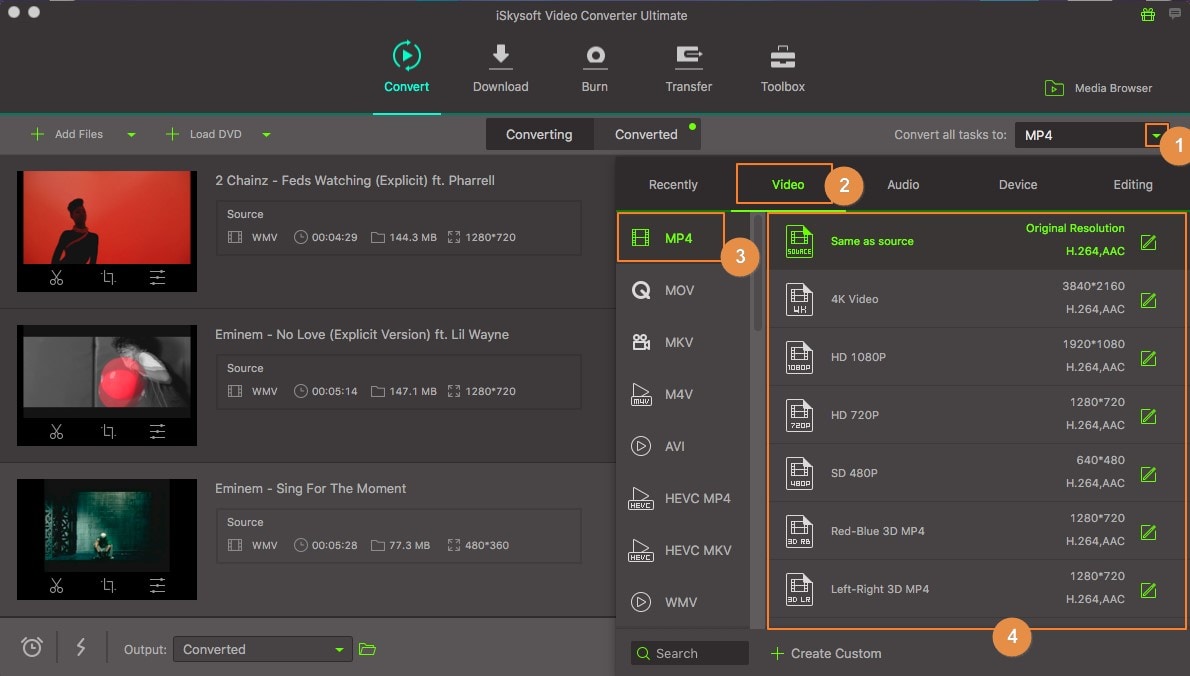Open the Media Browser

pyautogui.click(x=1098, y=88)
